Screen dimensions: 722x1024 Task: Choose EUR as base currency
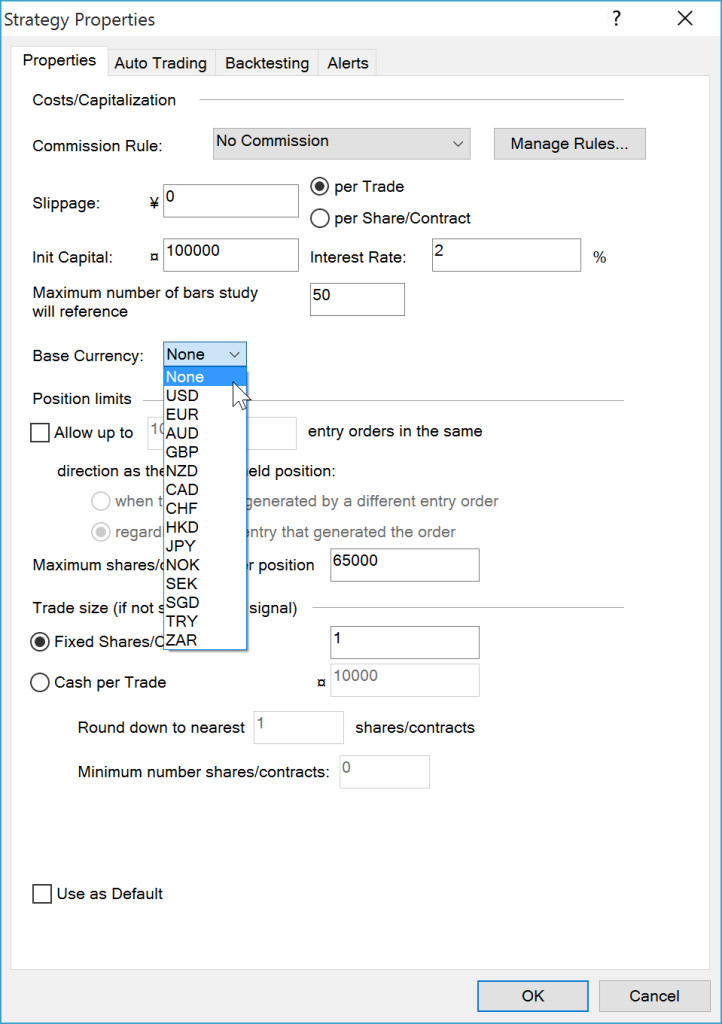pyautogui.click(x=205, y=415)
